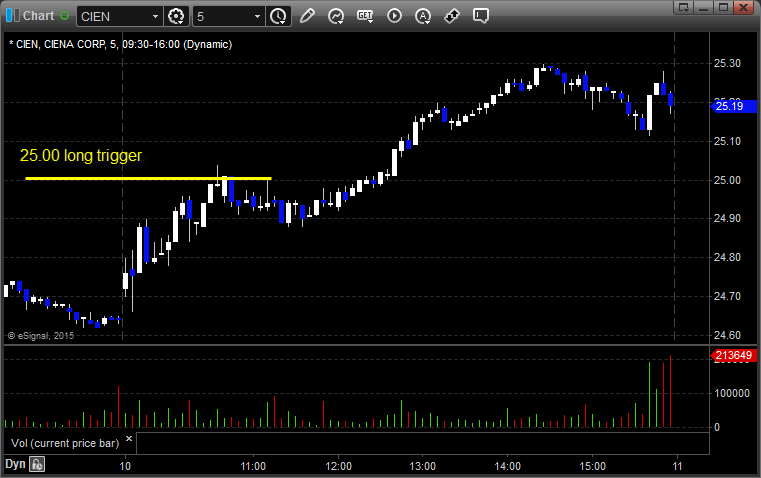This screenshot has width=761, height=478.
Task: Select the drawing pencil tool
Action: (307, 16)
